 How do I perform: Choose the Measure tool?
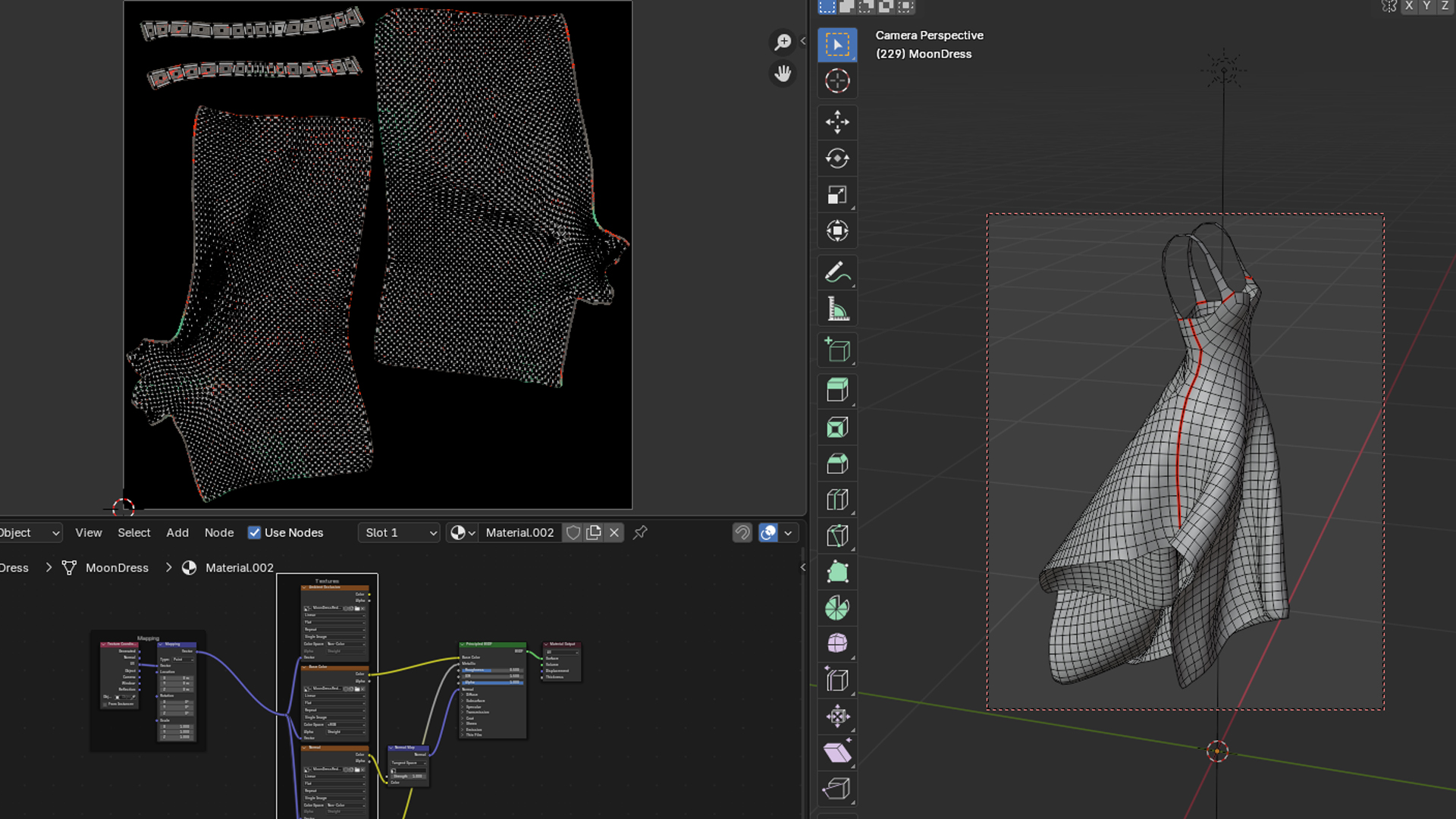tap(837, 309)
